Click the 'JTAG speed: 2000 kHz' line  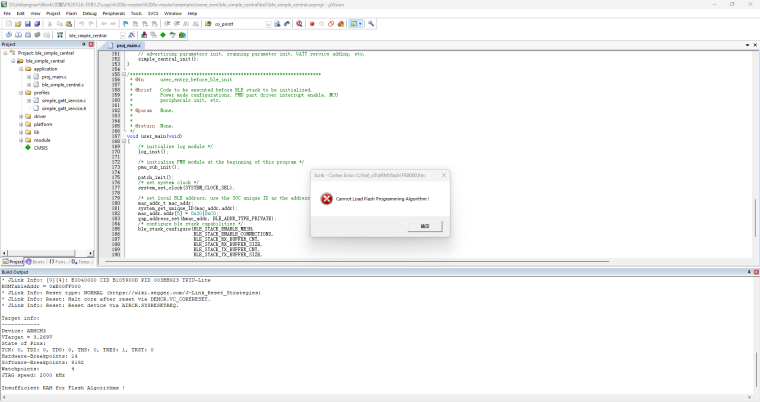click(x=33, y=375)
